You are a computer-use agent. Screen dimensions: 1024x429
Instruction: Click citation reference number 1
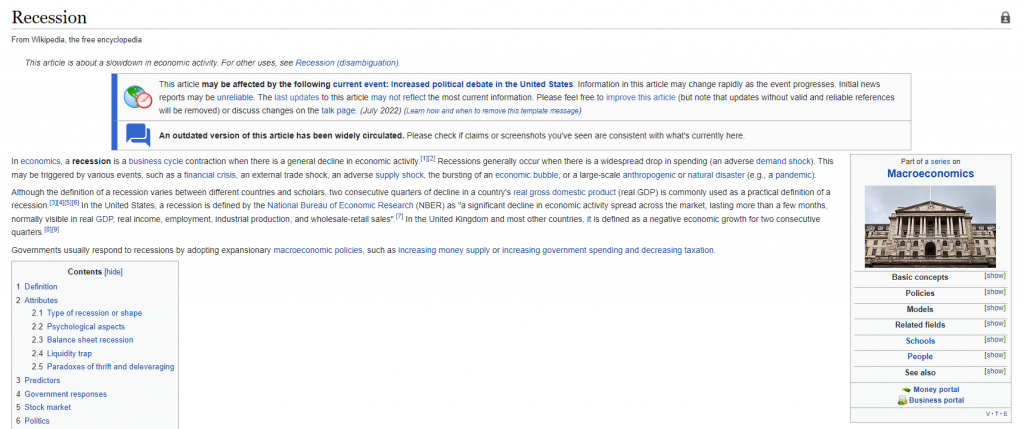(x=424, y=158)
